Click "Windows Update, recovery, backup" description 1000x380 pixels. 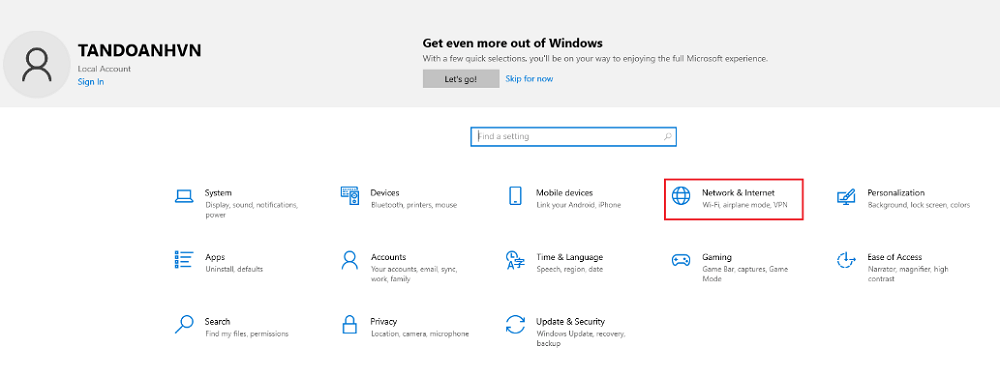click(x=582, y=339)
